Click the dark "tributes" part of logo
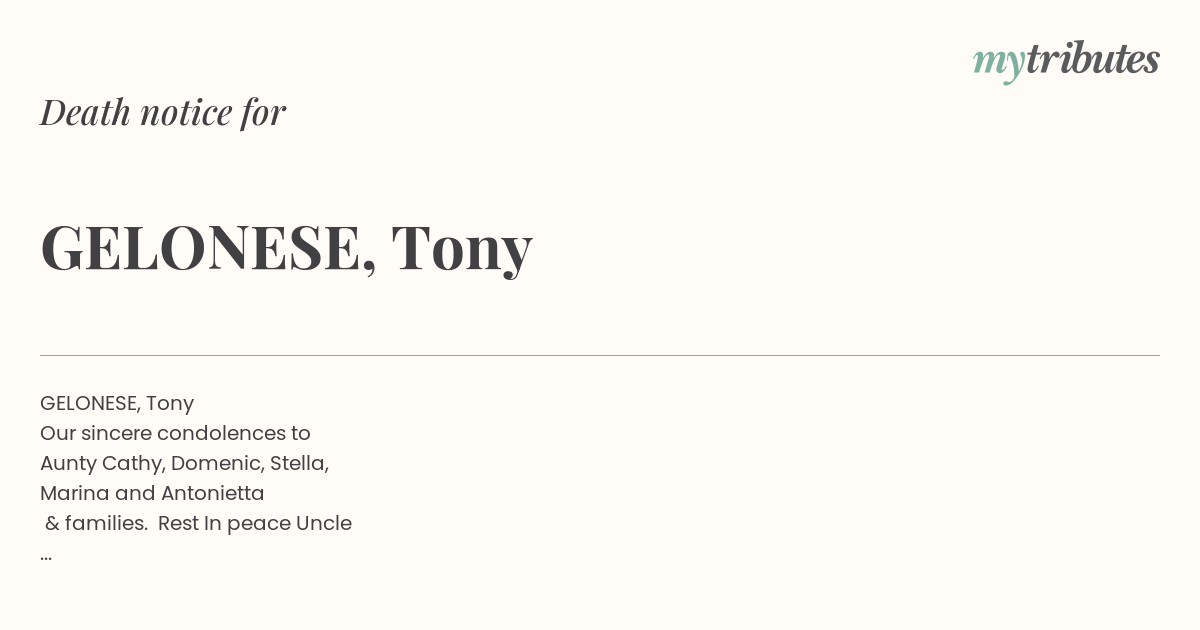 (x=1093, y=59)
